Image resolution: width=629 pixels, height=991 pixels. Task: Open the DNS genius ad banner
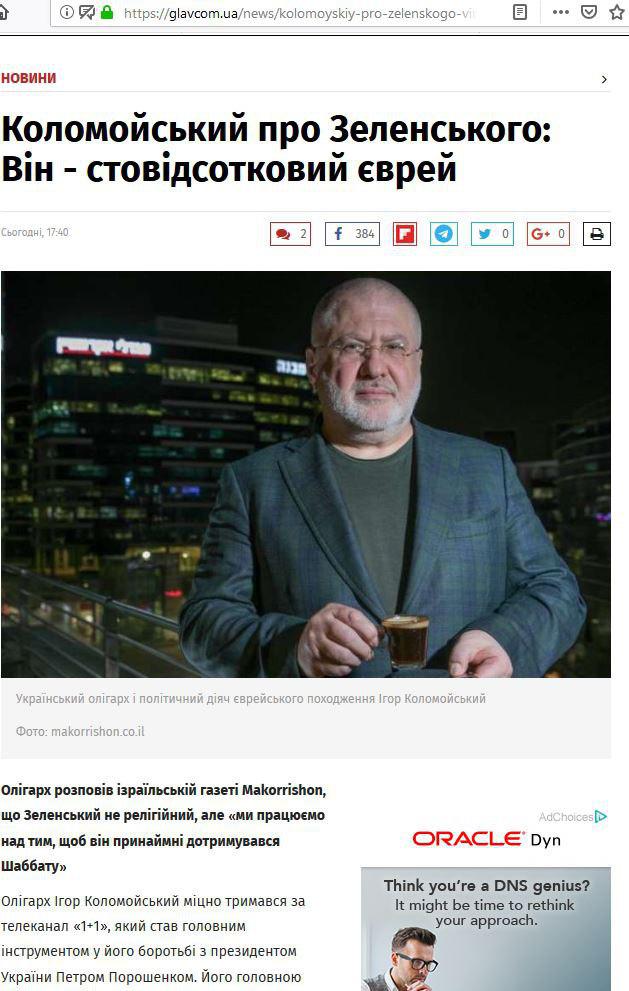click(x=485, y=928)
